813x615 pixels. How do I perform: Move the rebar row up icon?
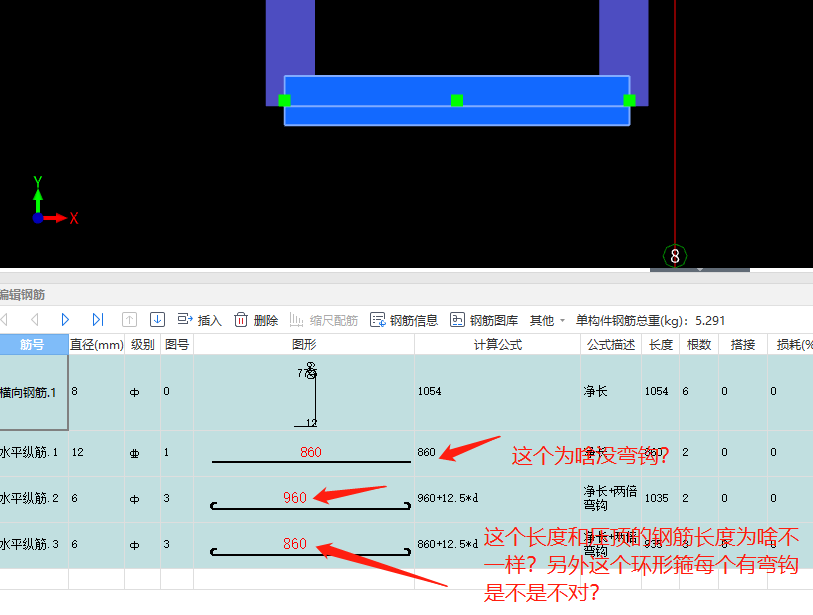click(x=129, y=319)
